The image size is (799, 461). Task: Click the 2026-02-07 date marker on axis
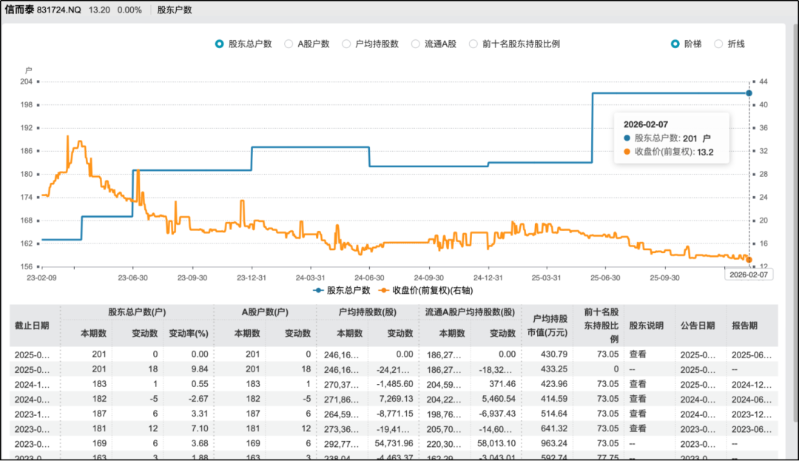click(749, 273)
